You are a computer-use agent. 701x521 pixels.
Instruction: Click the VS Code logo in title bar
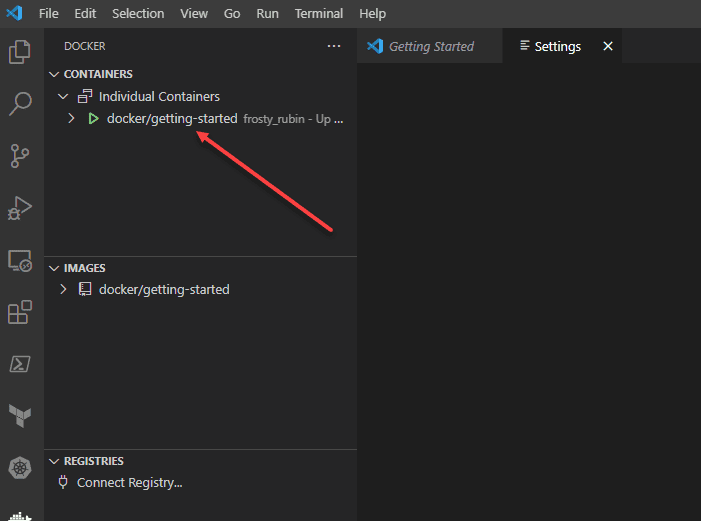(14, 13)
